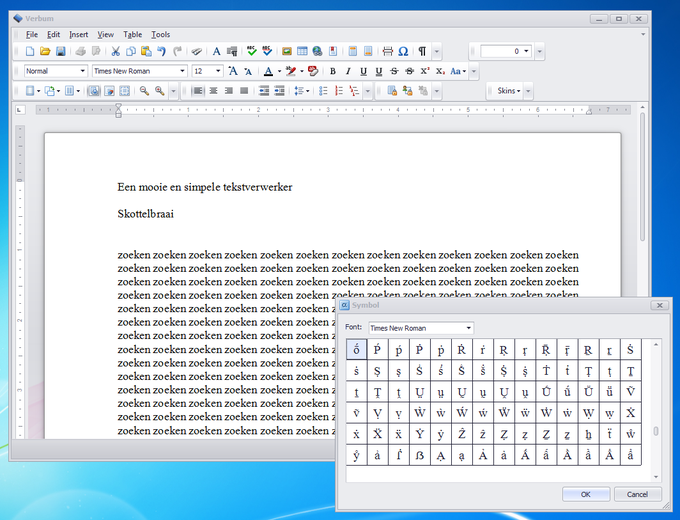This screenshot has width=680, height=520.
Task: Open the Normal paragraph style dropdown
Action: (83, 71)
